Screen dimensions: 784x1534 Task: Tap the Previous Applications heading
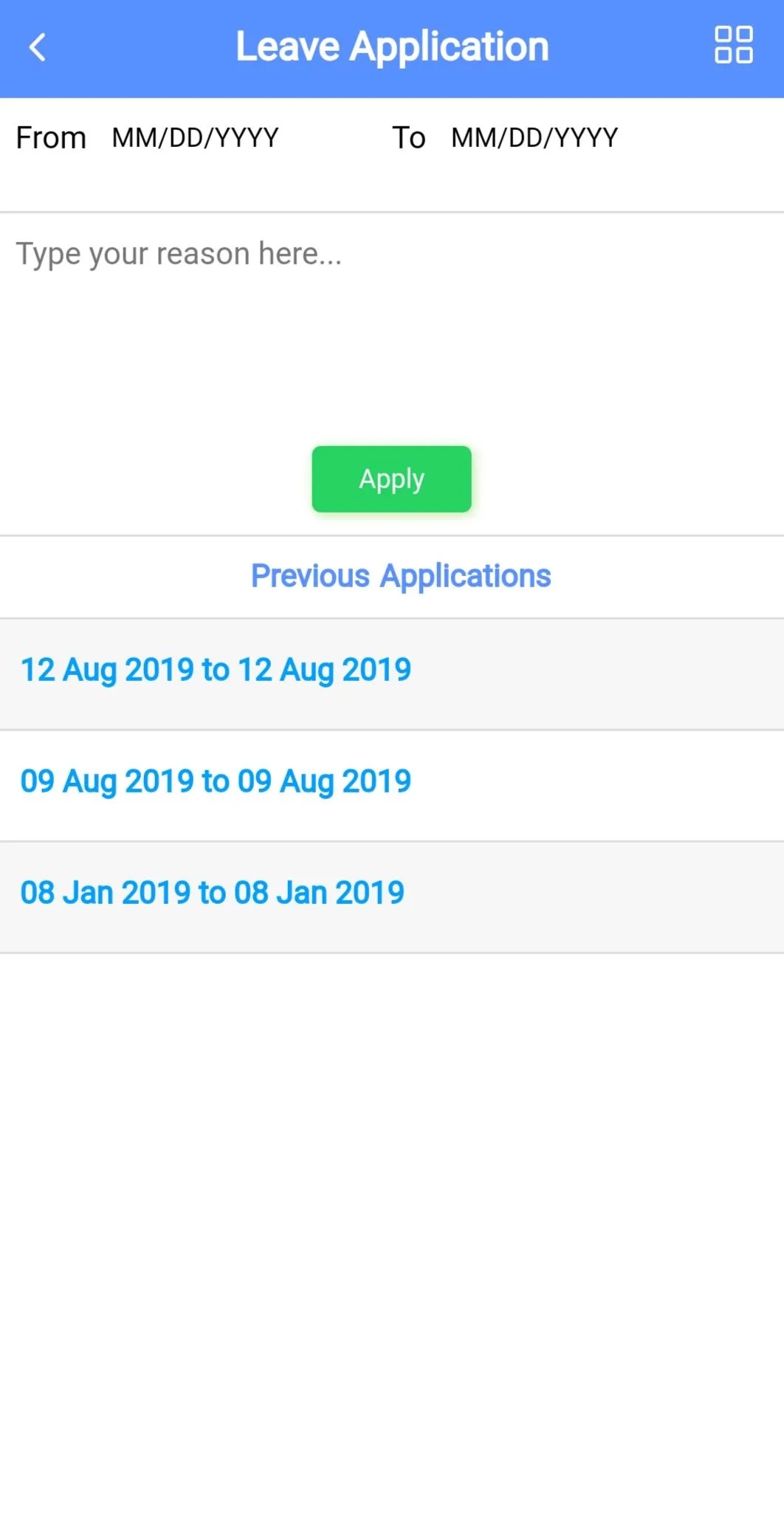(x=401, y=576)
